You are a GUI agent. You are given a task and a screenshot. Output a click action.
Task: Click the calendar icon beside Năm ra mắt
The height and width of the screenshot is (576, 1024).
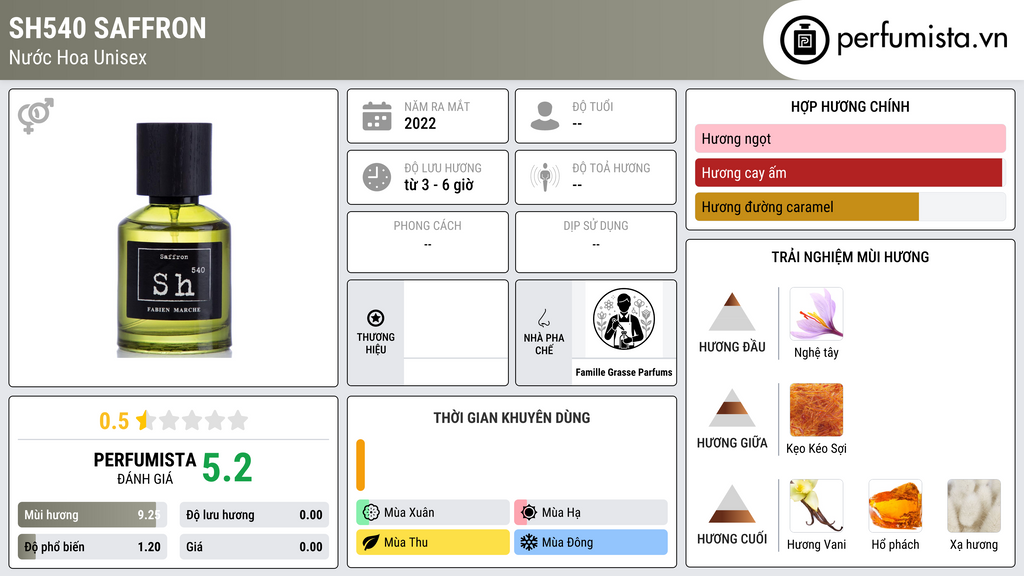click(377, 116)
